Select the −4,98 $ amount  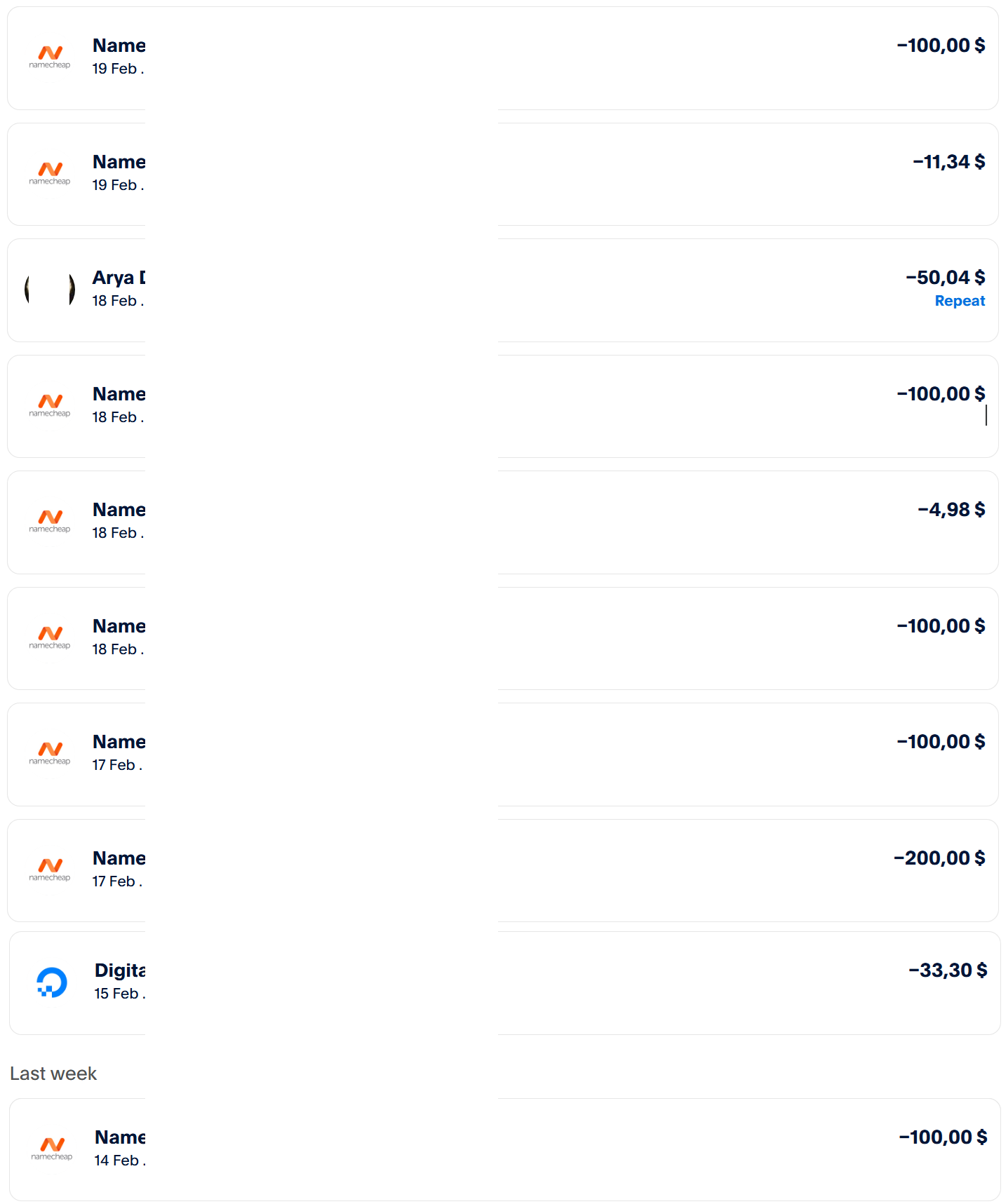[x=951, y=510]
